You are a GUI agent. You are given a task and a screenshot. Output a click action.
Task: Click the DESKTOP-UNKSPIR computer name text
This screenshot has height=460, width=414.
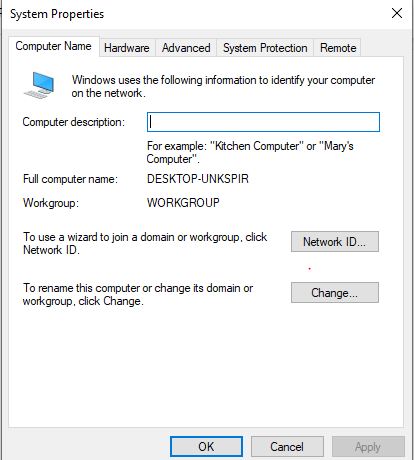click(198, 179)
